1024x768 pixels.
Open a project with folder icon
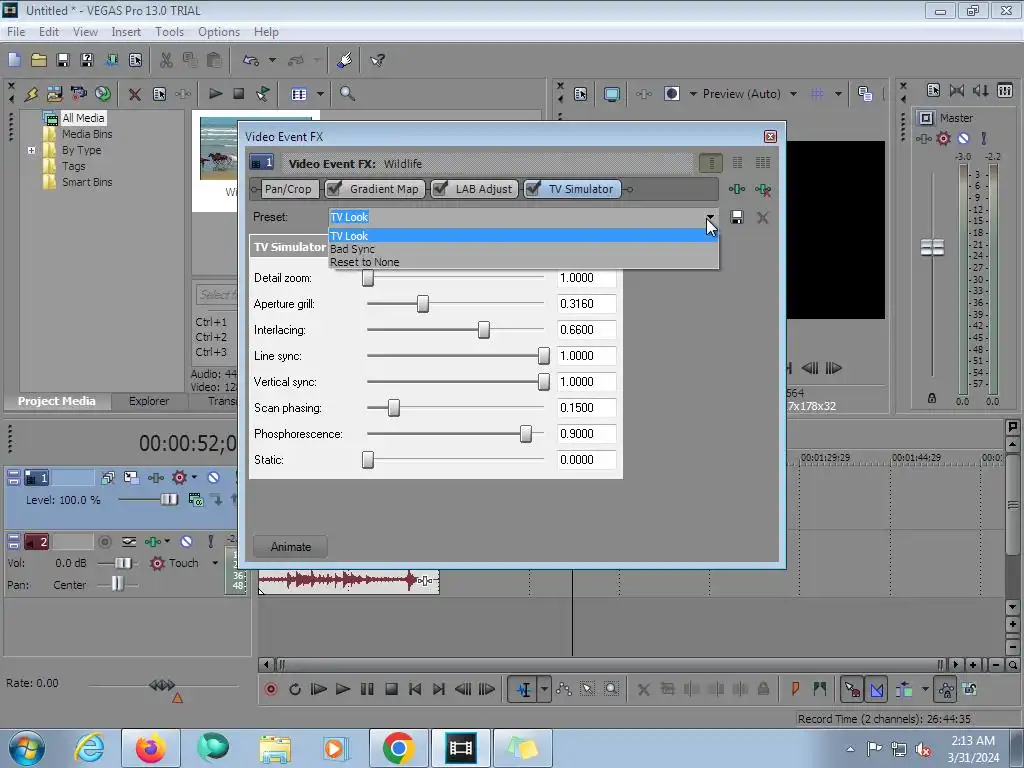click(x=39, y=60)
